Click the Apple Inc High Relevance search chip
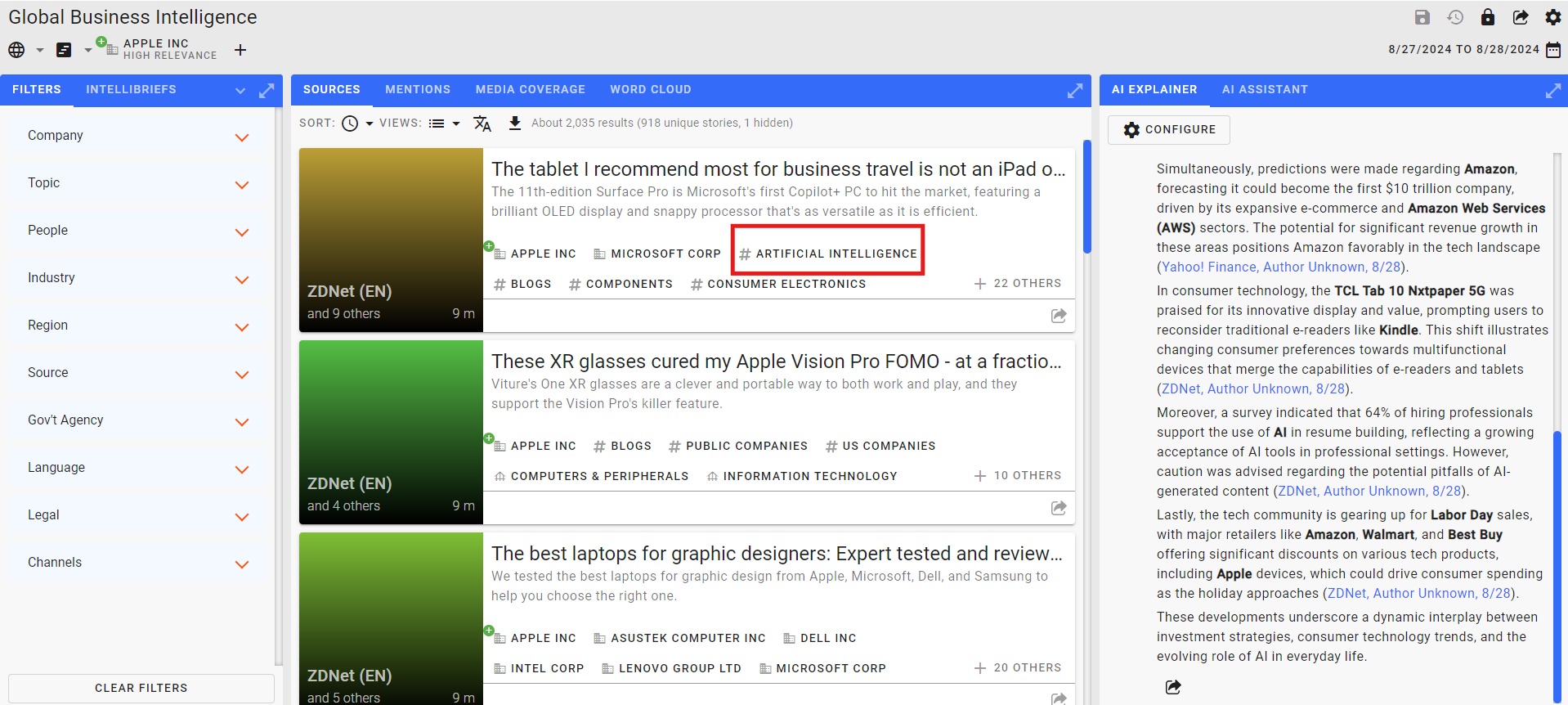 (157, 49)
